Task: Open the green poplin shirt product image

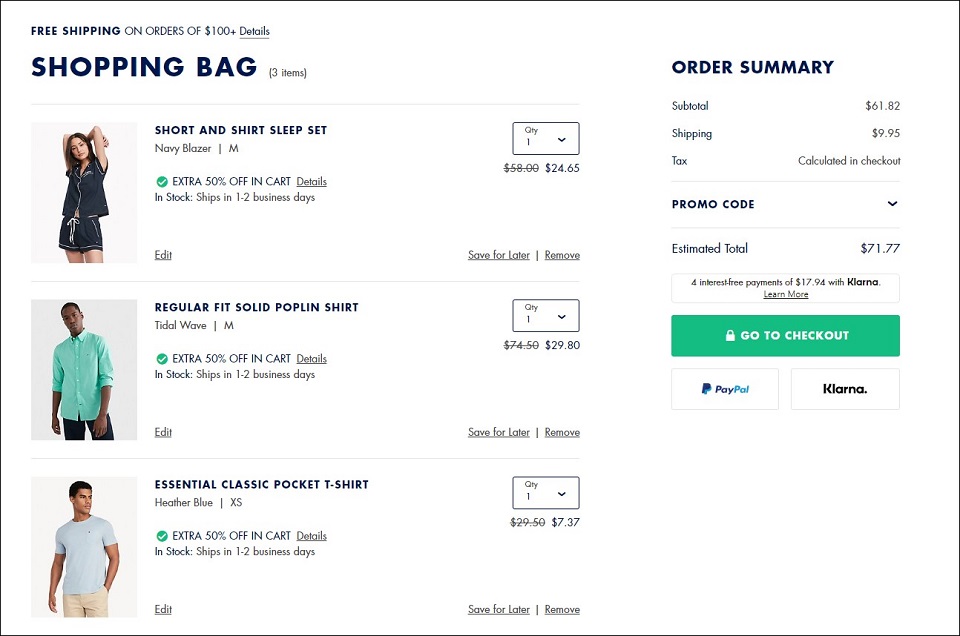Action: tap(84, 370)
